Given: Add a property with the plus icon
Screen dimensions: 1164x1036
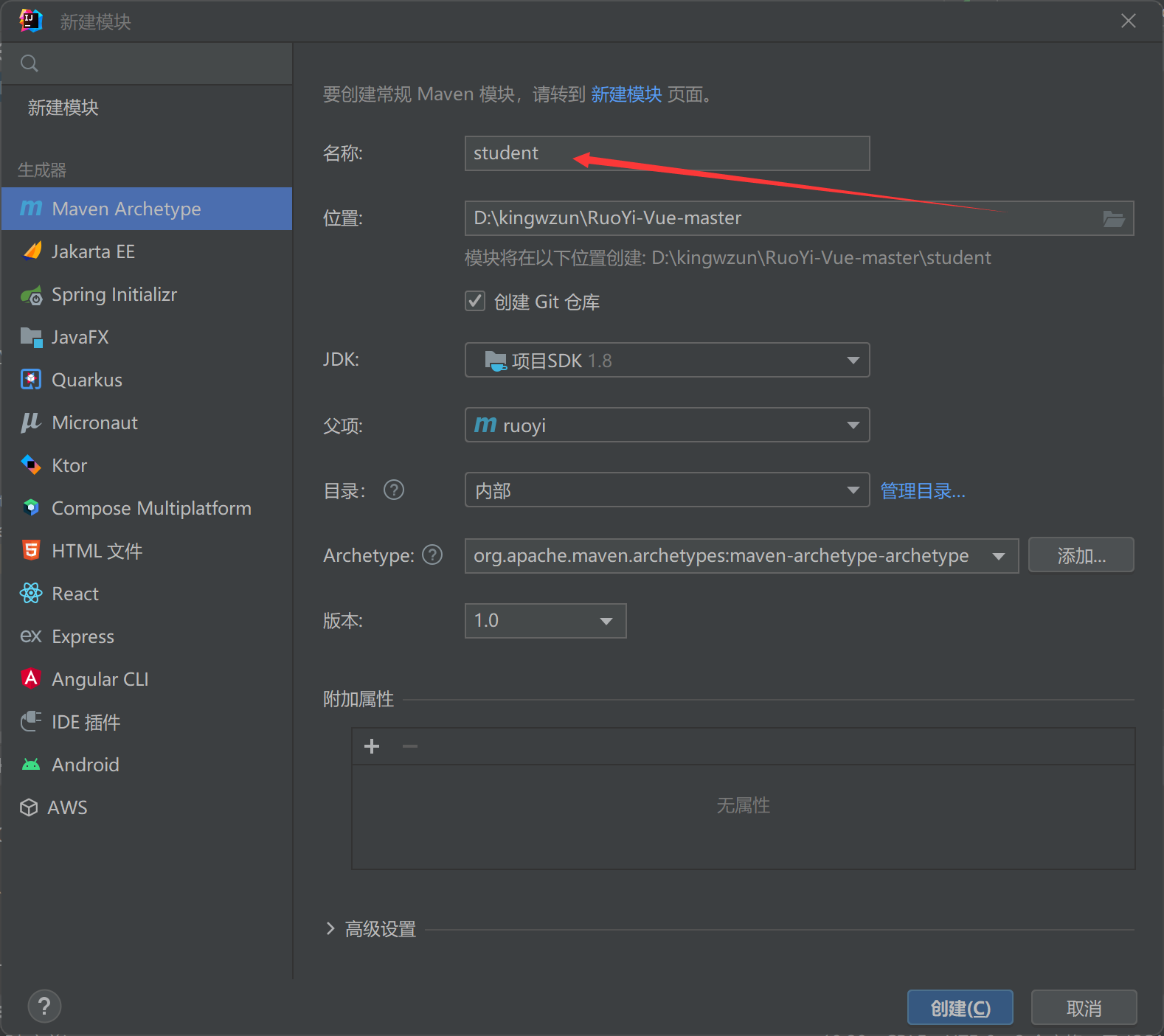Looking at the screenshot, I should point(372,746).
